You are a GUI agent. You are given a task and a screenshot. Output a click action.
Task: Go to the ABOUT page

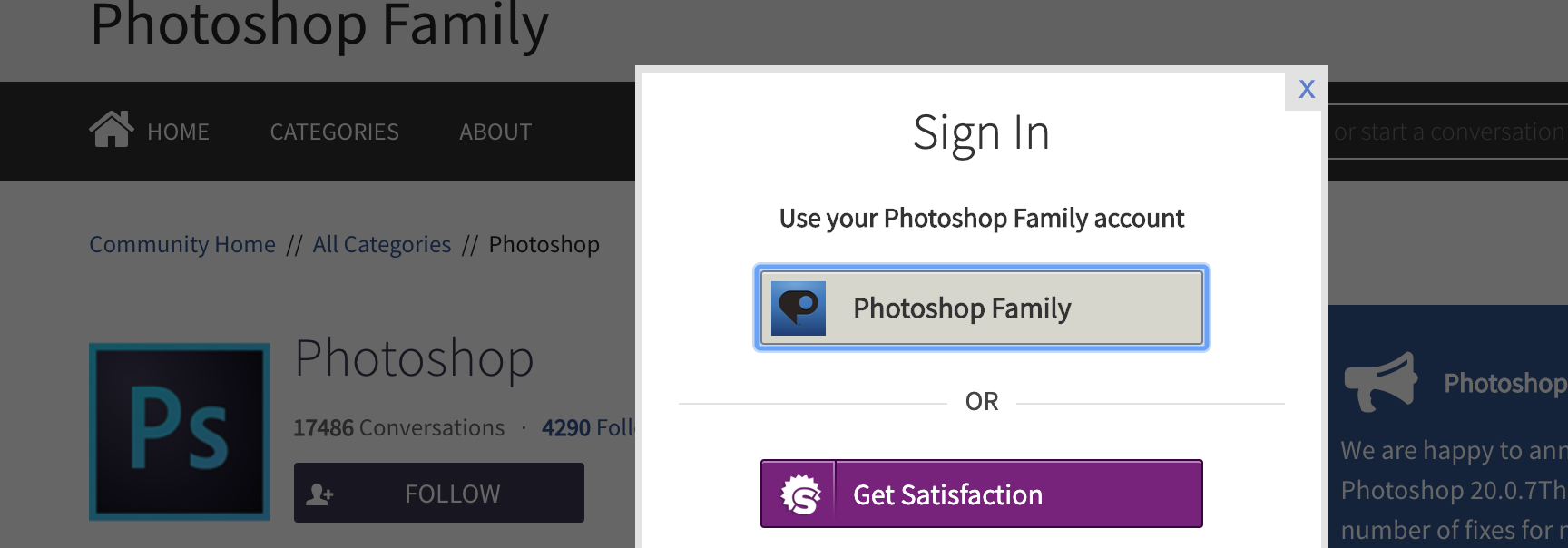[495, 132]
